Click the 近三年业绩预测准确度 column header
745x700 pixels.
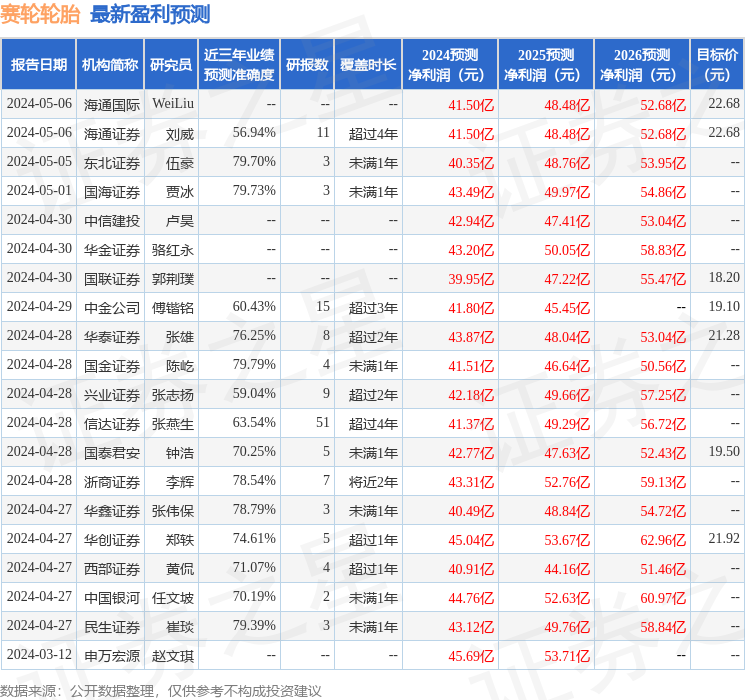pyautogui.click(x=239, y=65)
